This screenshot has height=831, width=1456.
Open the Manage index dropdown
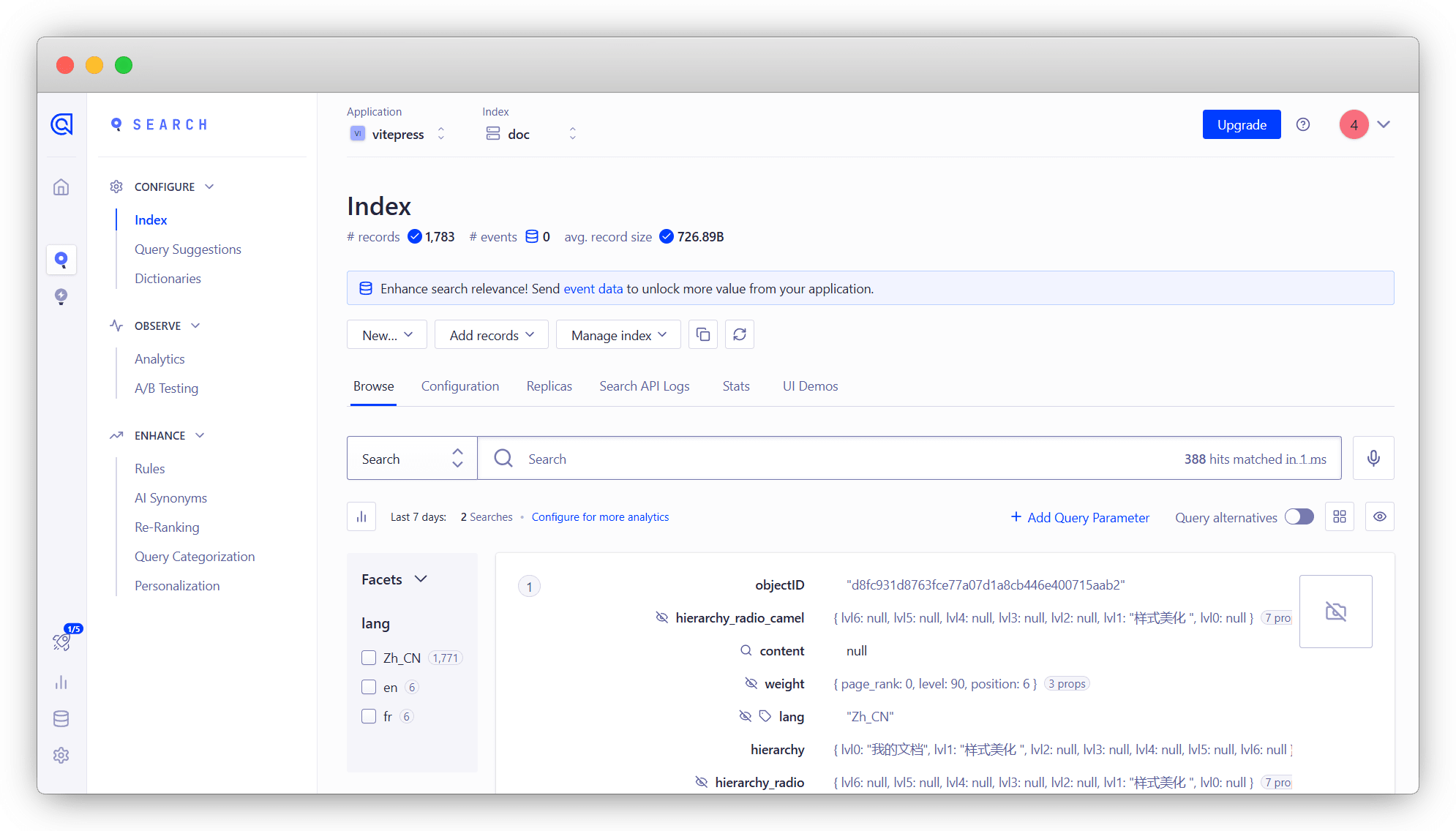point(618,334)
